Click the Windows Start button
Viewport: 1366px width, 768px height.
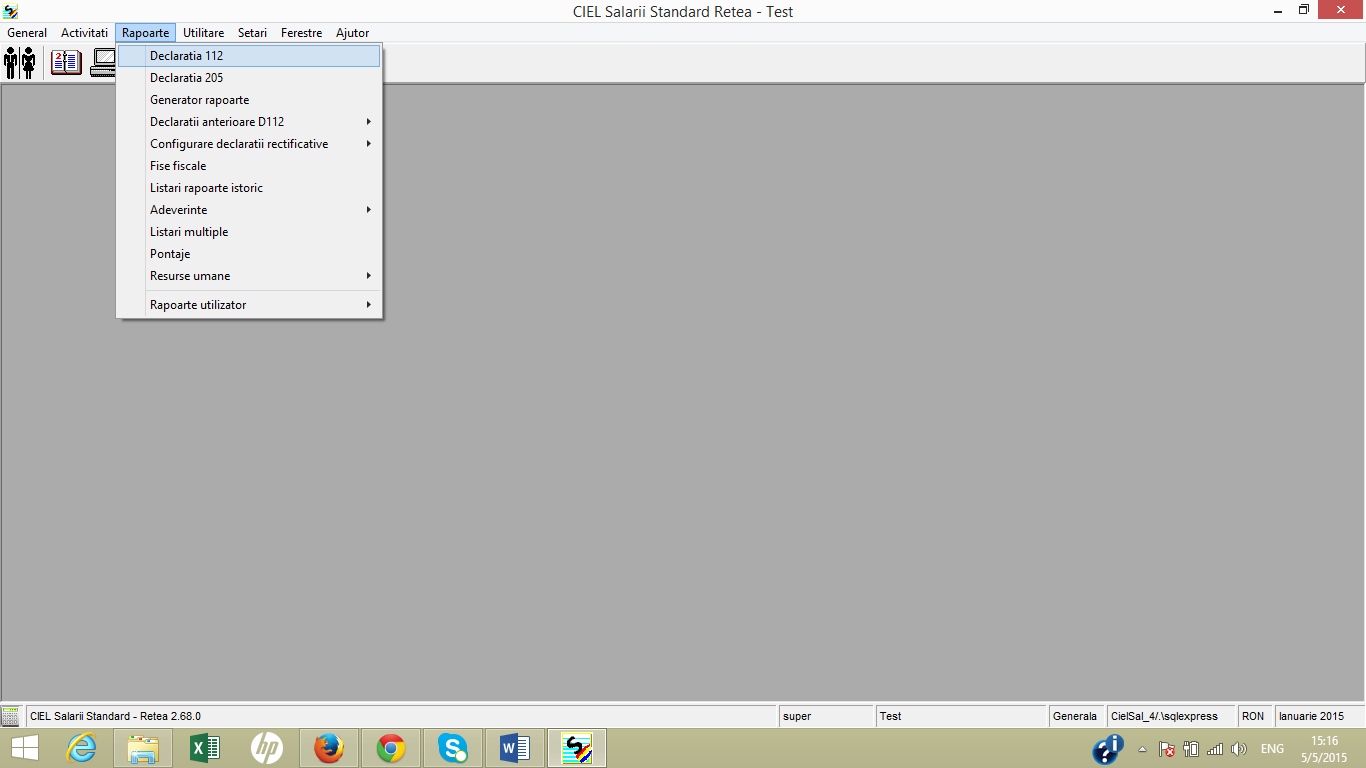pyautogui.click(x=25, y=748)
